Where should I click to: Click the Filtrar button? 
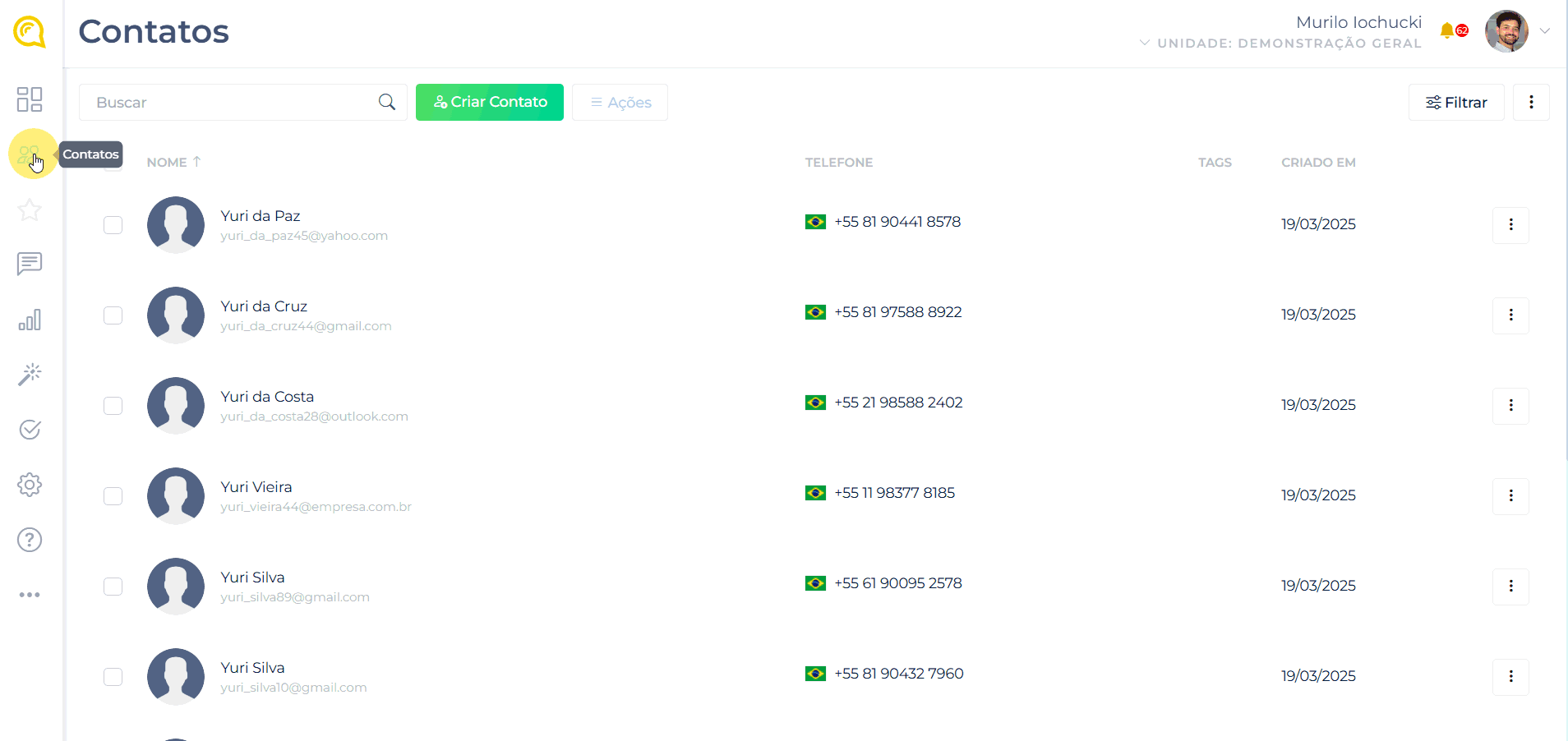[x=1456, y=103]
